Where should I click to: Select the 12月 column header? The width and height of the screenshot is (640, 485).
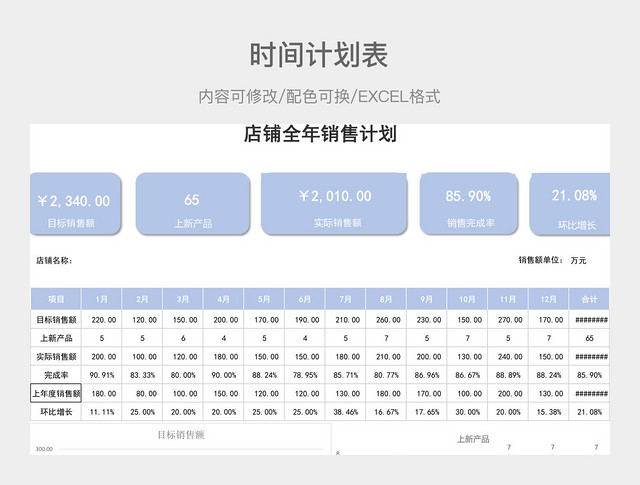point(548,299)
